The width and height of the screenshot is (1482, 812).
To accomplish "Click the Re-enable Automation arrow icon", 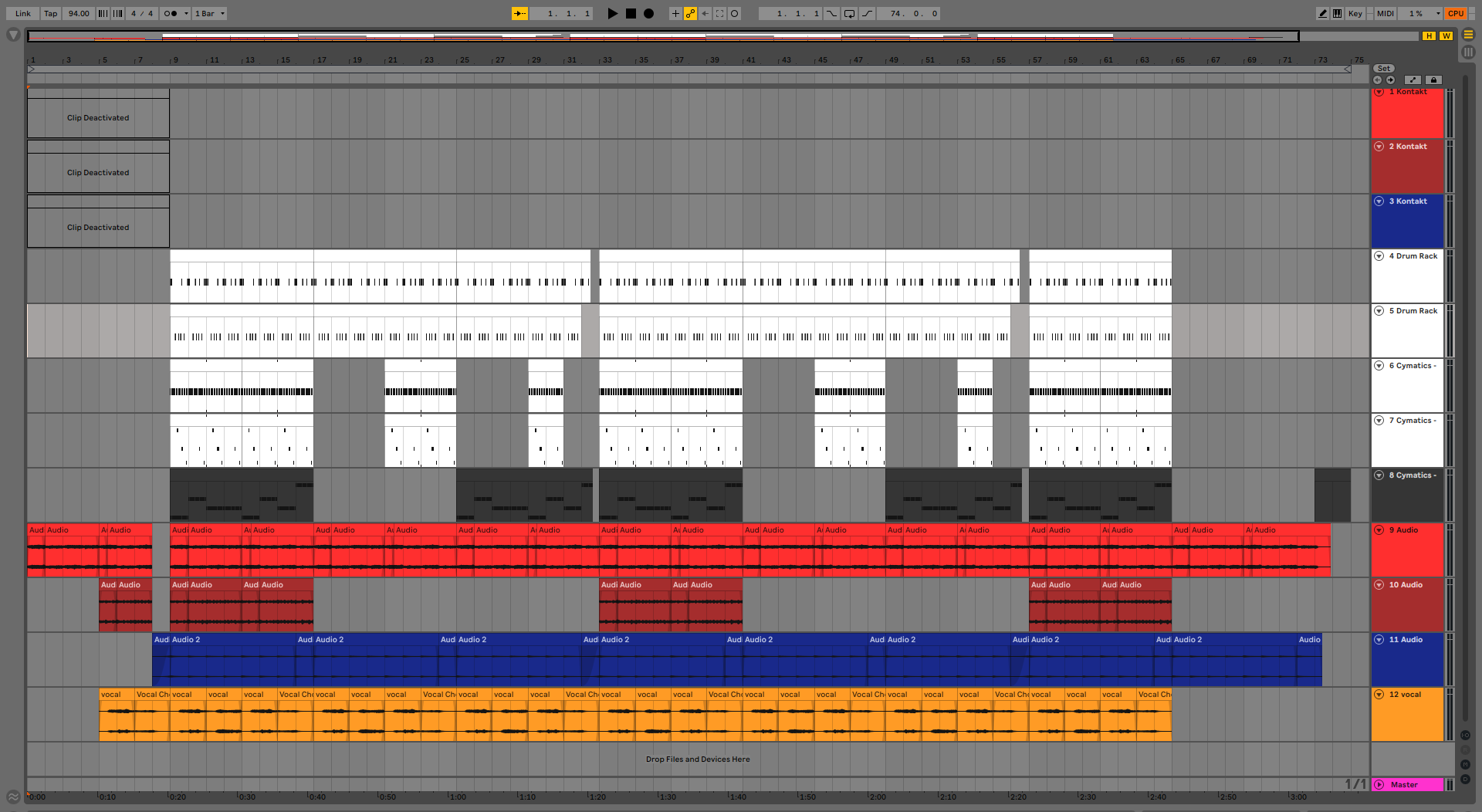I will [705, 13].
